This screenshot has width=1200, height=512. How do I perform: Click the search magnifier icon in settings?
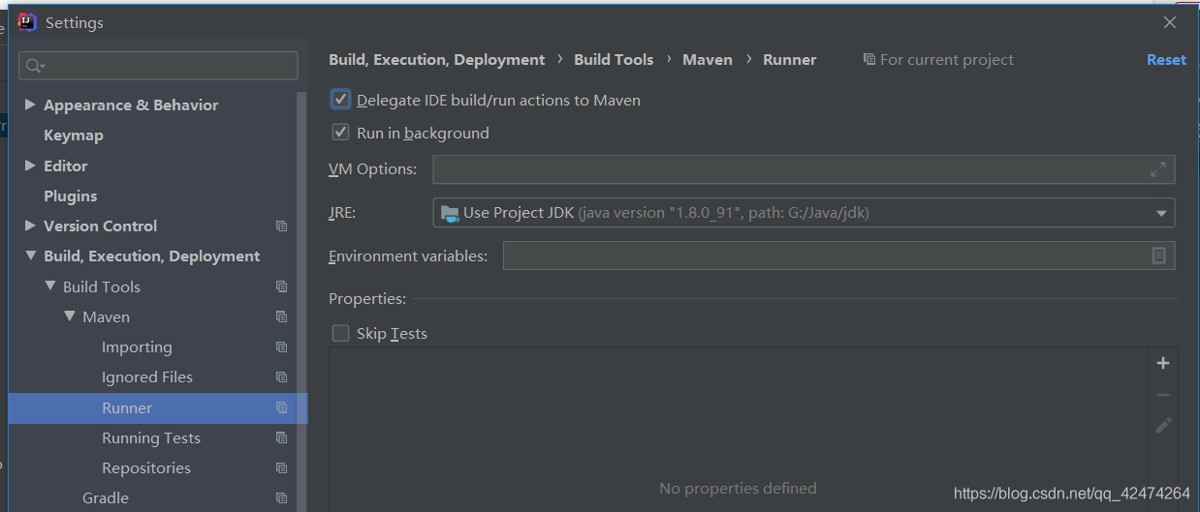click(x=34, y=66)
